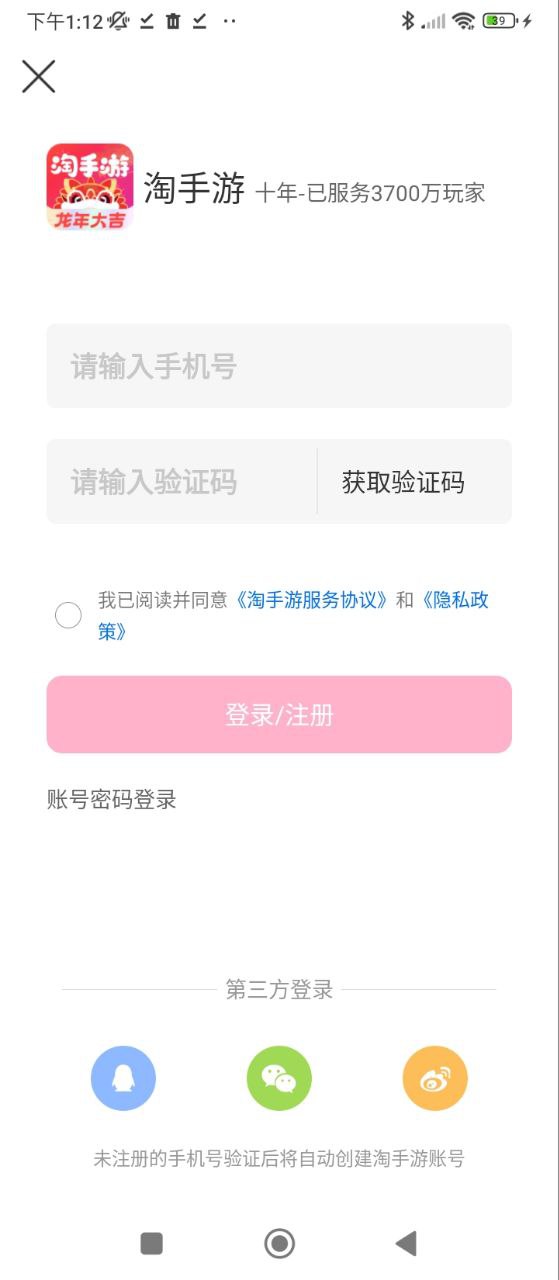Switch to 账号密码登录
This screenshot has height=1280, width=559.
click(111, 799)
